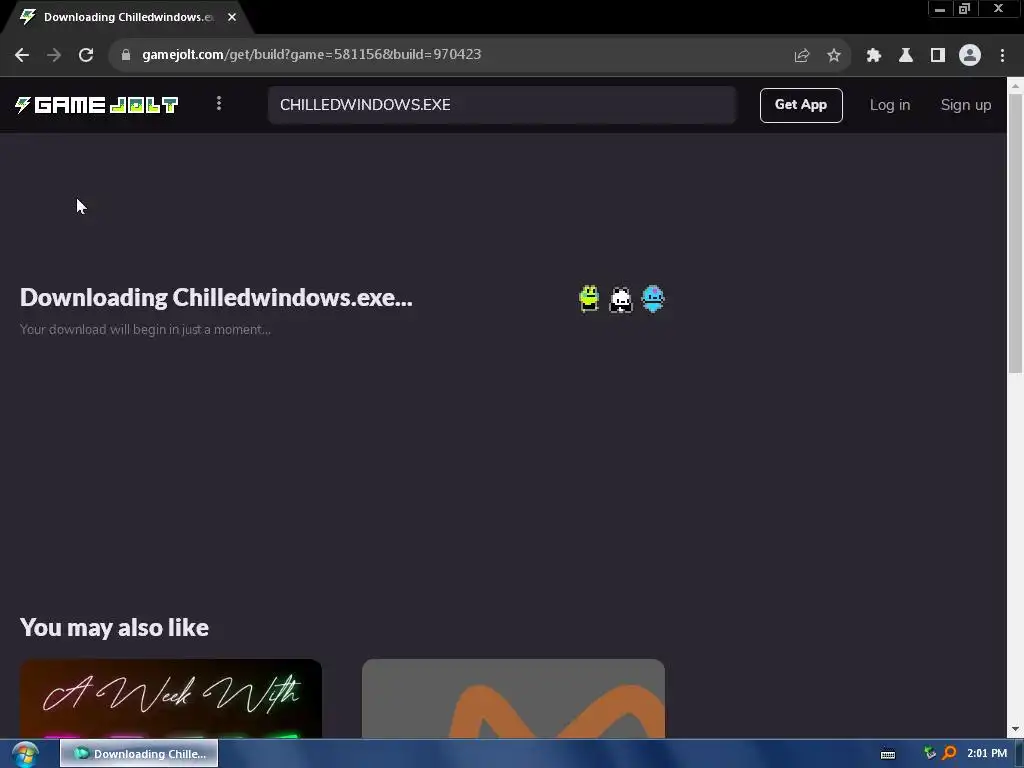Screen dimensions: 1024x768
Task: Click the Sign up link
Action: point(966,105)
